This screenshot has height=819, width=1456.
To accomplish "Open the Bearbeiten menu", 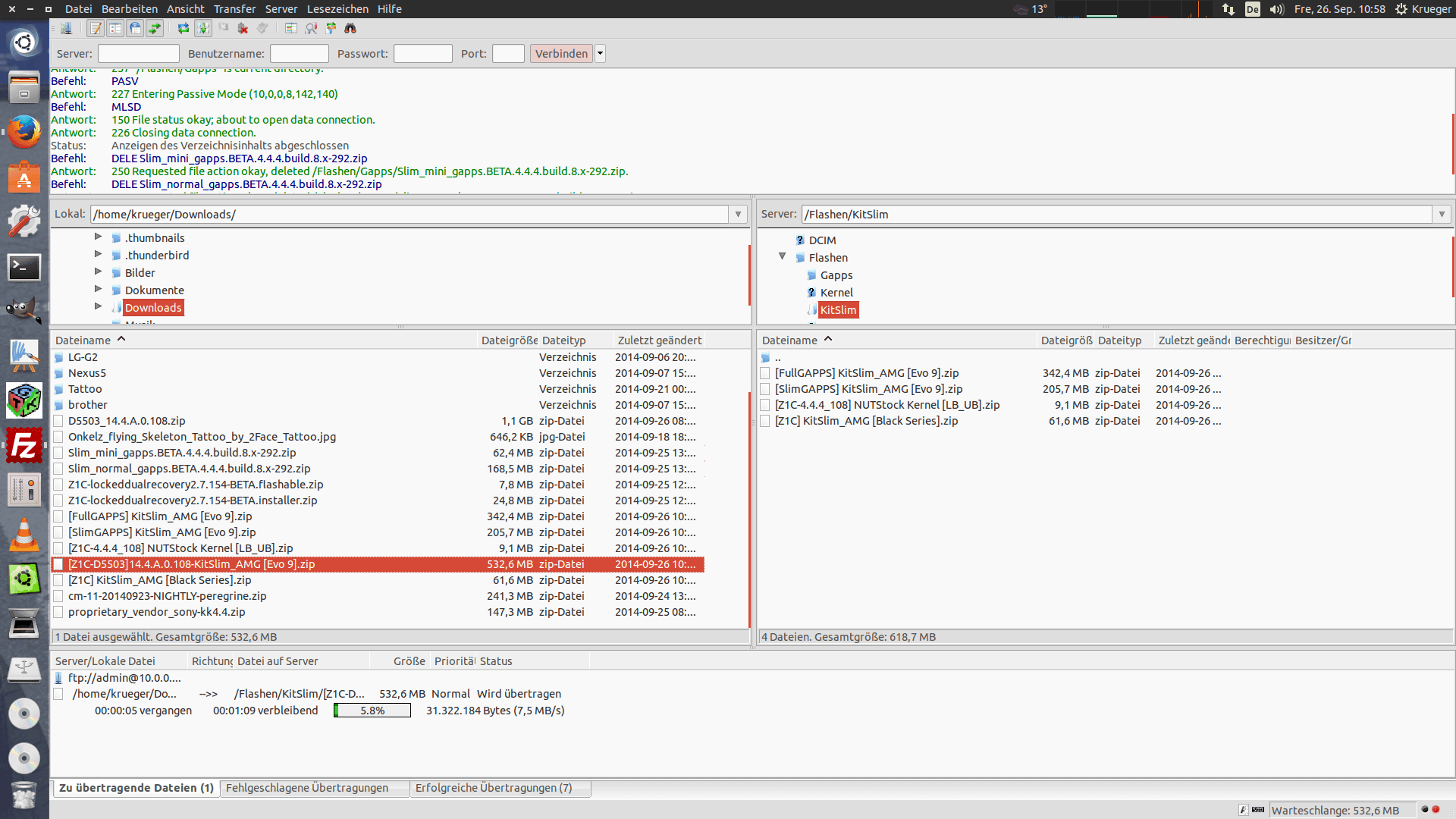I will pos(130,9).
